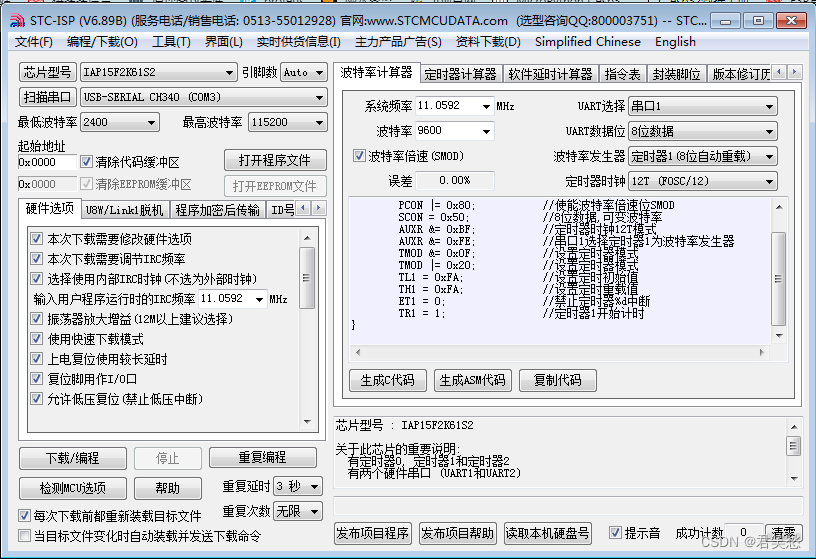Switch to the 定时器计算器 tab
The image size is (816, 559).
pos(460,74)
